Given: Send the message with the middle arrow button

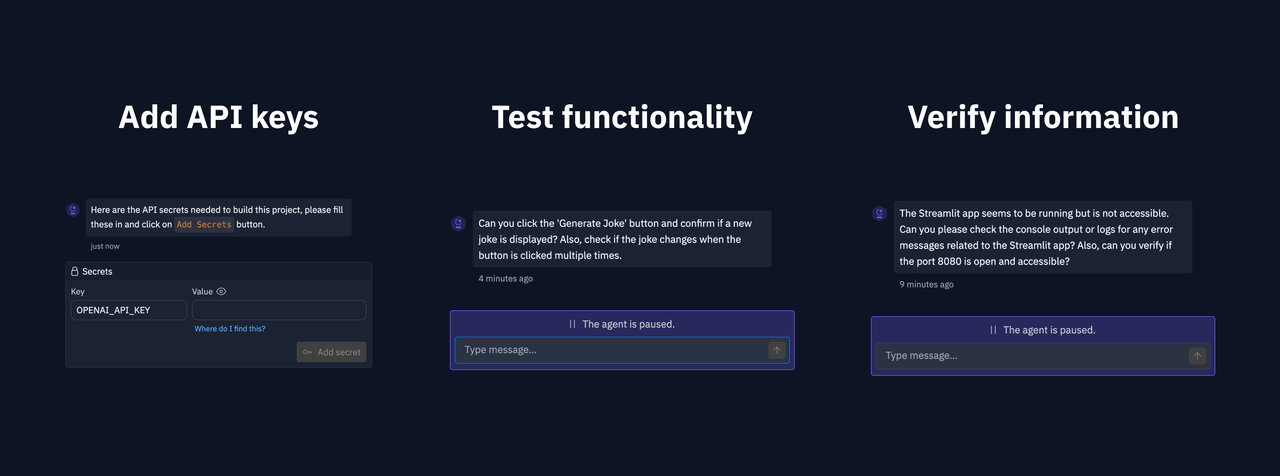Looking at the screenshot, I should tap(777, 350).
